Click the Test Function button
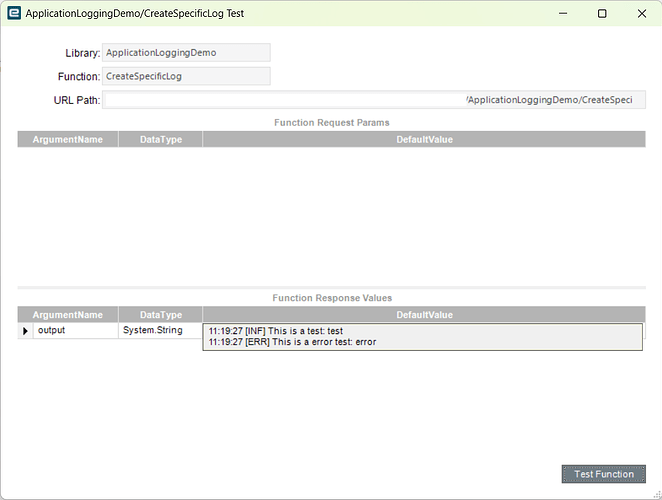The height and width of the screenshot is (500, 662). [x=603, y=474]
